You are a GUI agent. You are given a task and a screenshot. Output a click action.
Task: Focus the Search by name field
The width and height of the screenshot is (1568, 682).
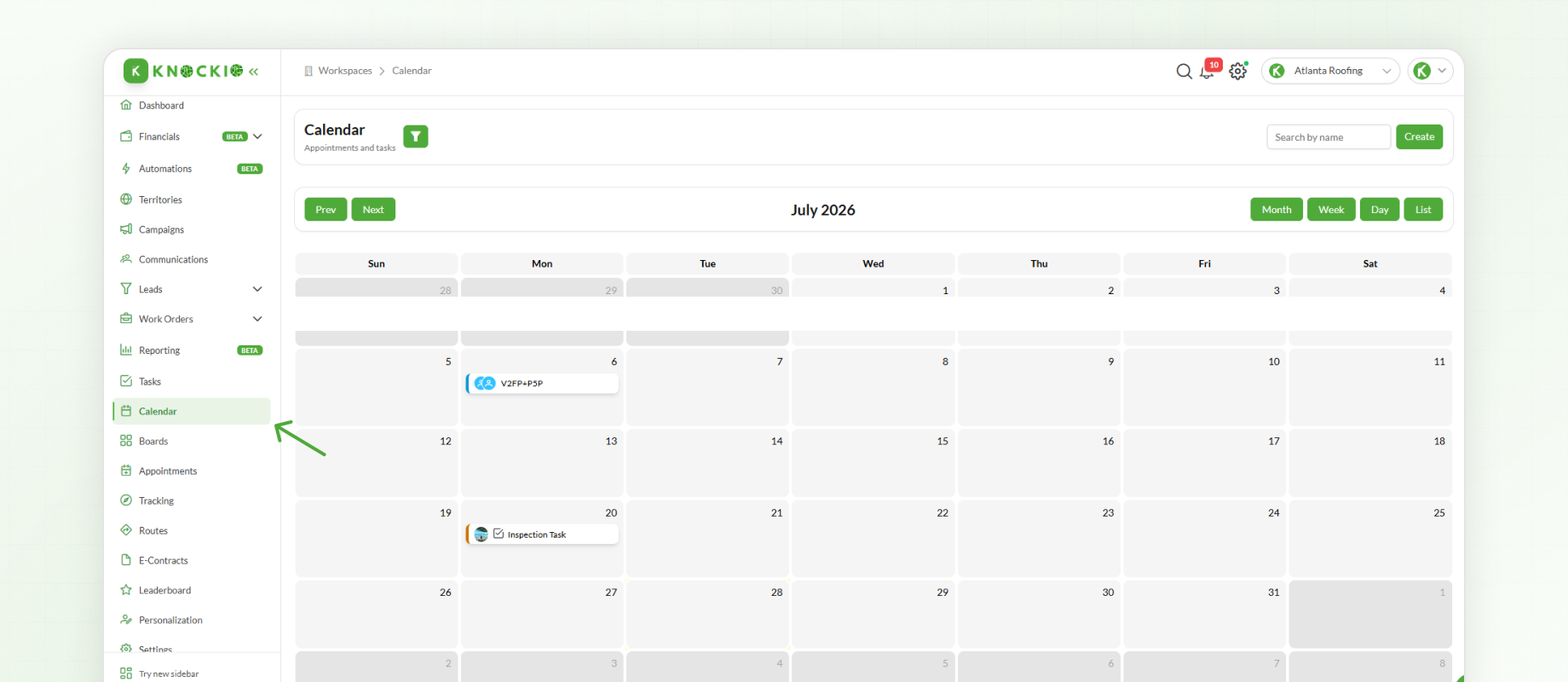[1329, 137]
